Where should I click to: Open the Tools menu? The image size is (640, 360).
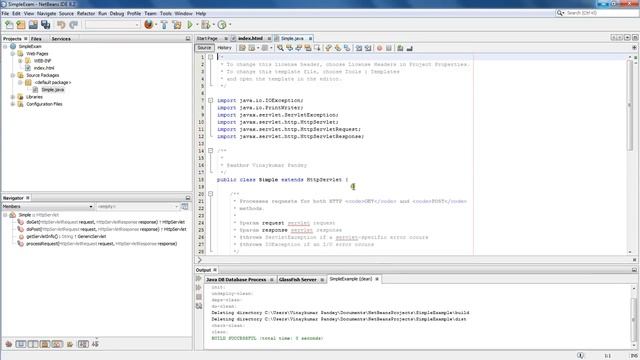point(166,13)
